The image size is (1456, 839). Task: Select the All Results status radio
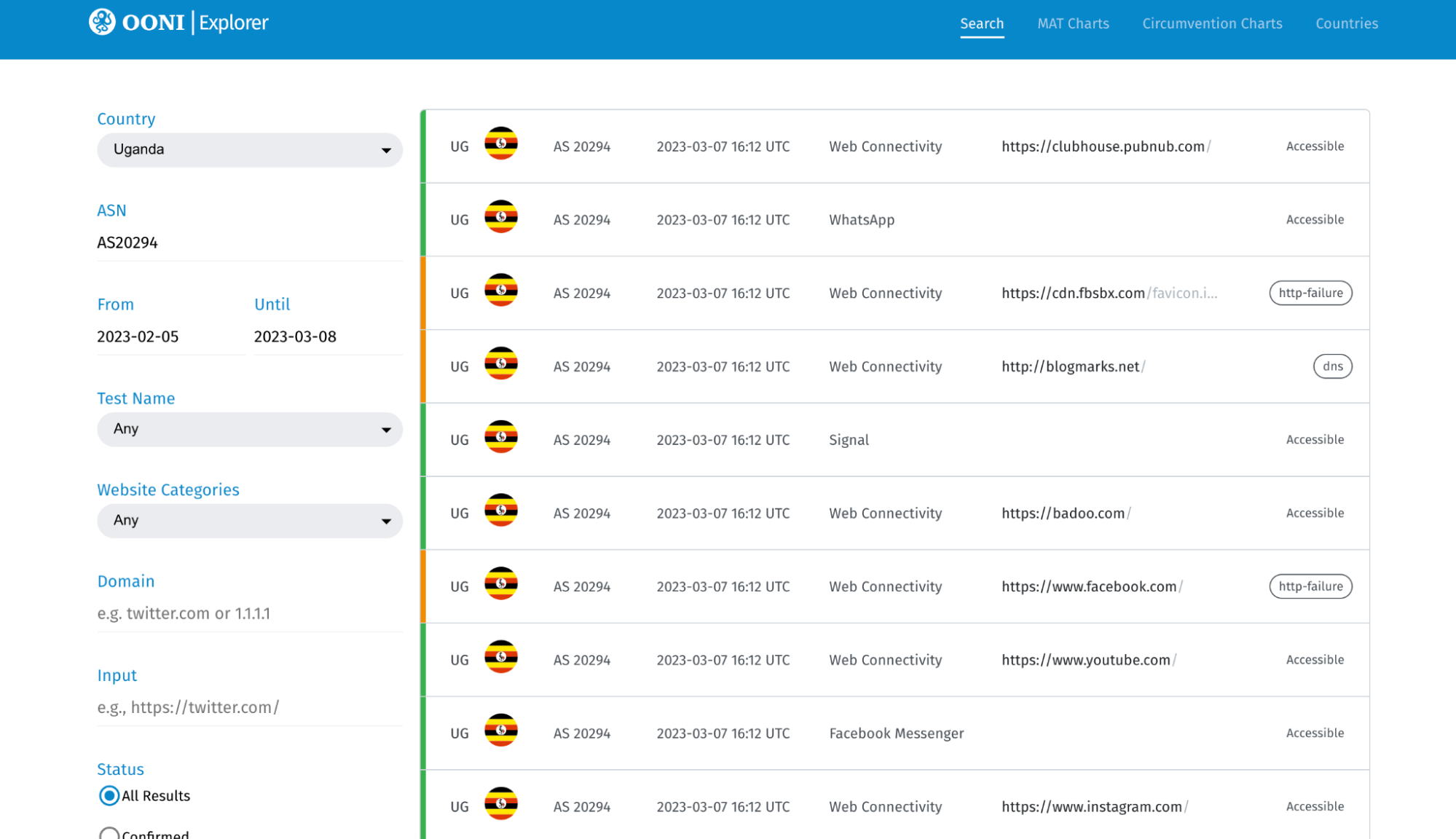[109, 795]
